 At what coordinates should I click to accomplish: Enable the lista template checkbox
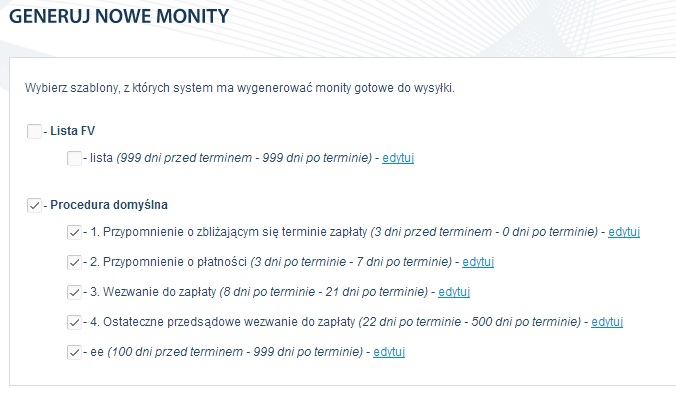point(74,158)
